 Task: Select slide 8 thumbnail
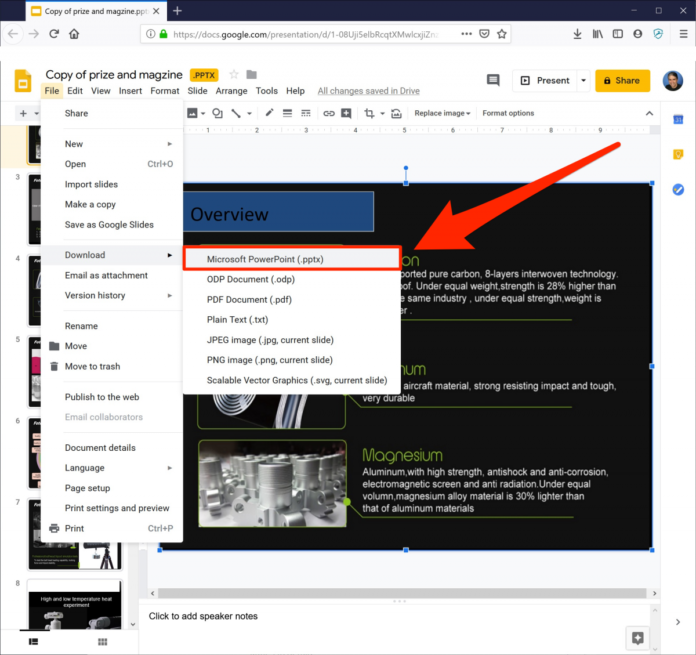click(x=75, y=605)
